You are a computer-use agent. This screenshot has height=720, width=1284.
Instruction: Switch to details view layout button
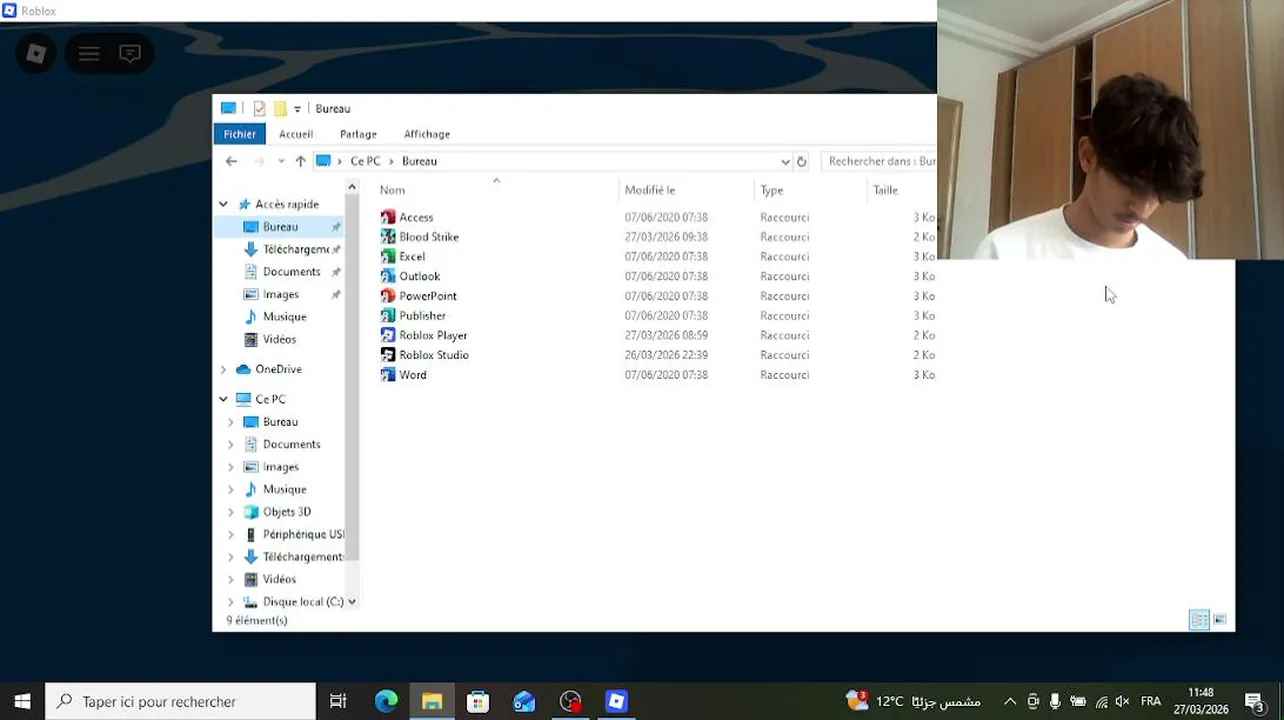(1199, 620)
